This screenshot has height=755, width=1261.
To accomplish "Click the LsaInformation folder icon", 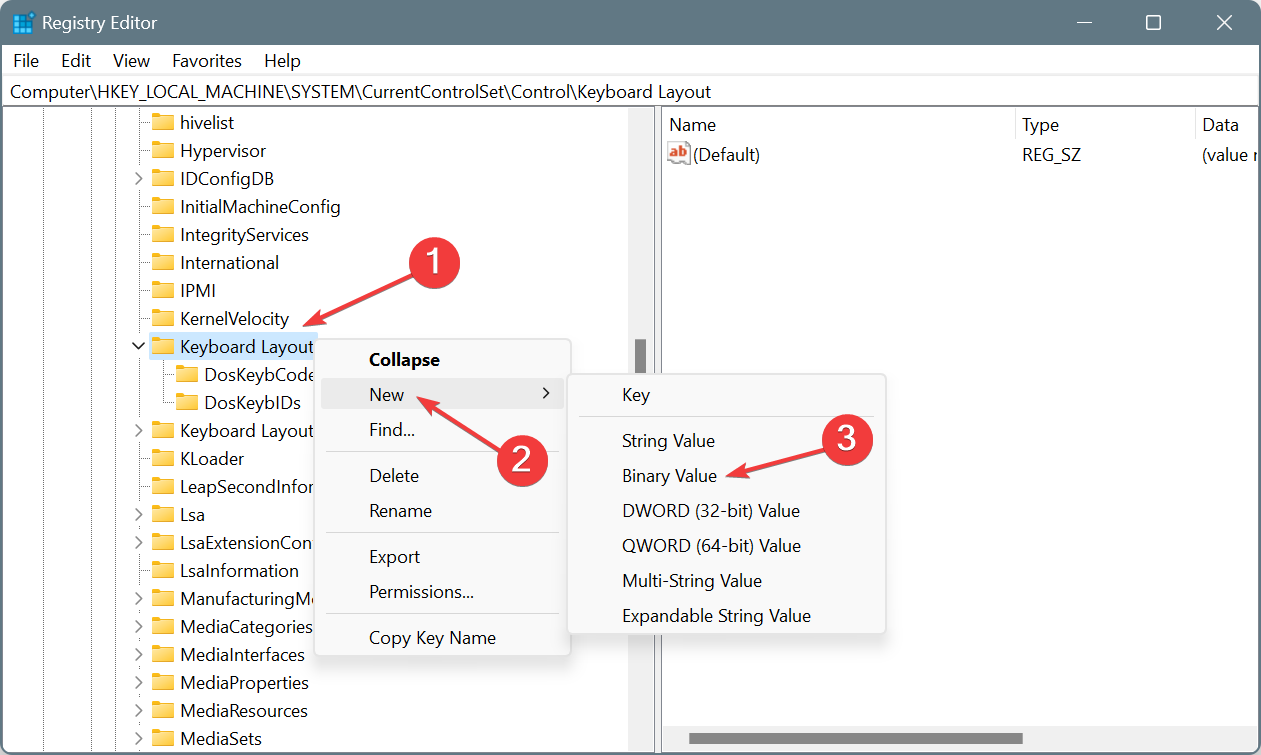I will coord(163,571).
